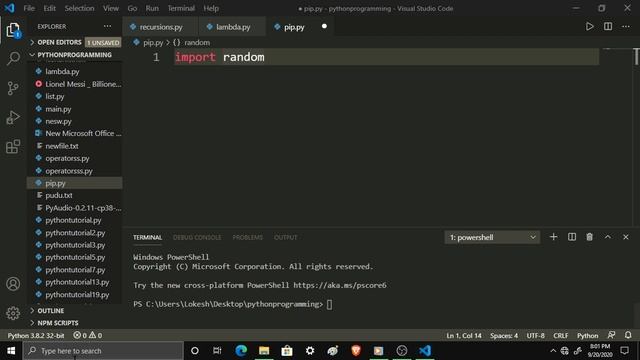Switch to Debug Console panel tab
The image size is (640, 360).
[x=197, y=238]
